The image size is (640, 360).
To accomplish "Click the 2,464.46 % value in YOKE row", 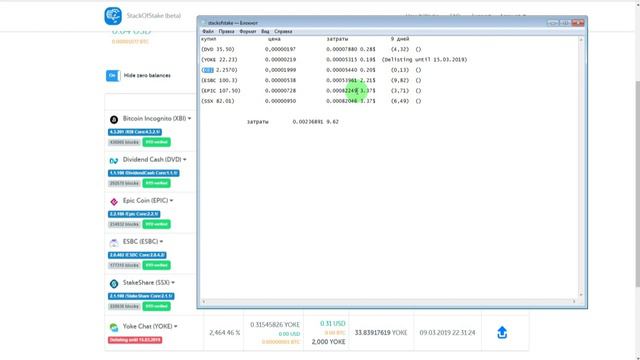I will 224,333.
